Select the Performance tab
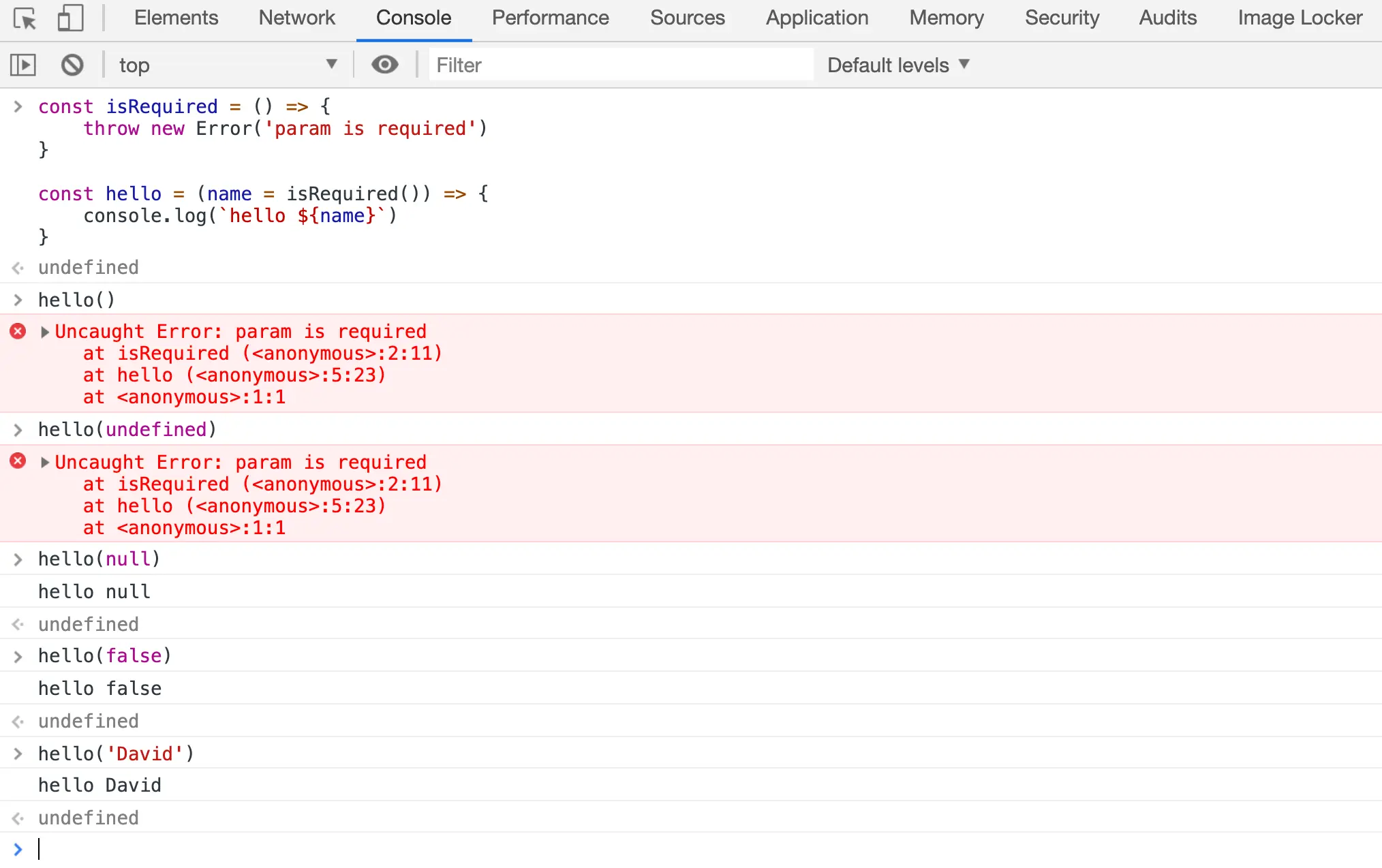This screenshot has width=1382, height=868. (550, 18)
